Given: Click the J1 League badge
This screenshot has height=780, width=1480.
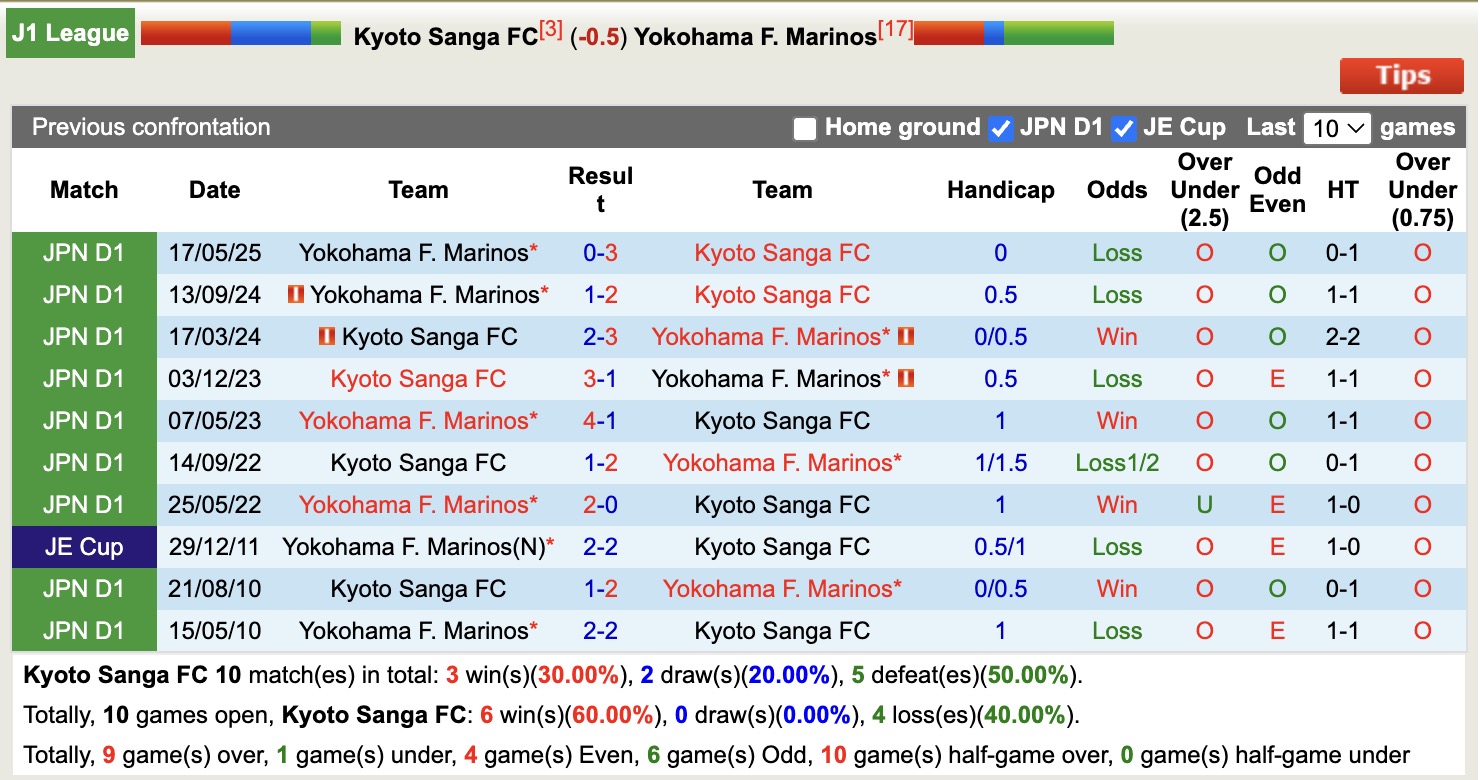Looking at the screenshot, I should 70,32.
